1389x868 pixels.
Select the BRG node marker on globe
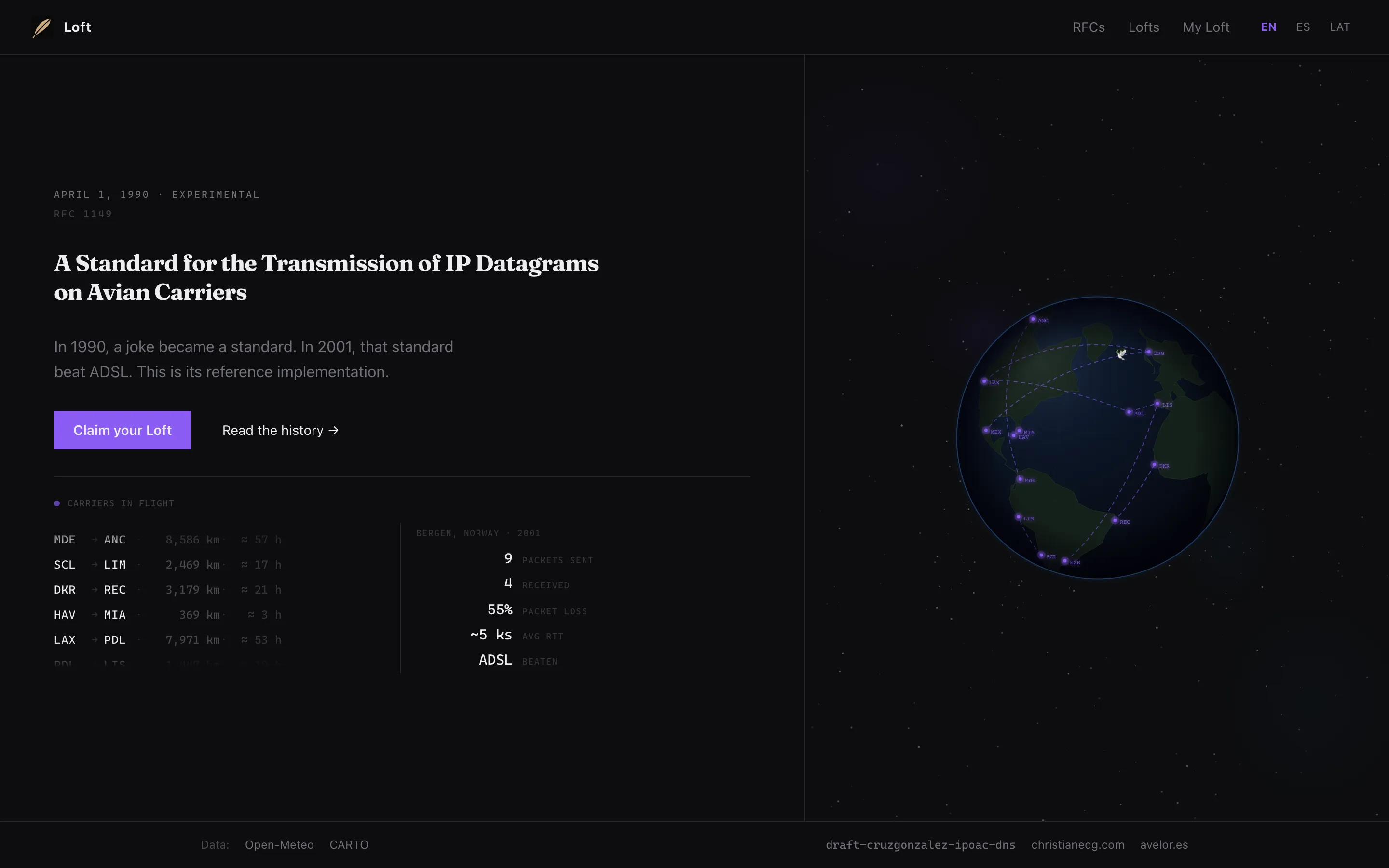(1148, 352)
